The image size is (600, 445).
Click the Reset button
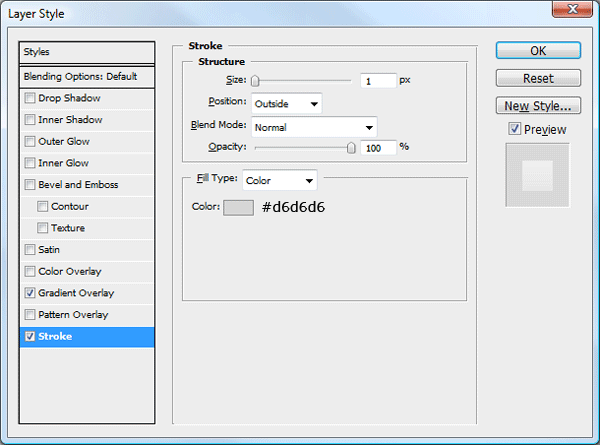tap(538, 78)
